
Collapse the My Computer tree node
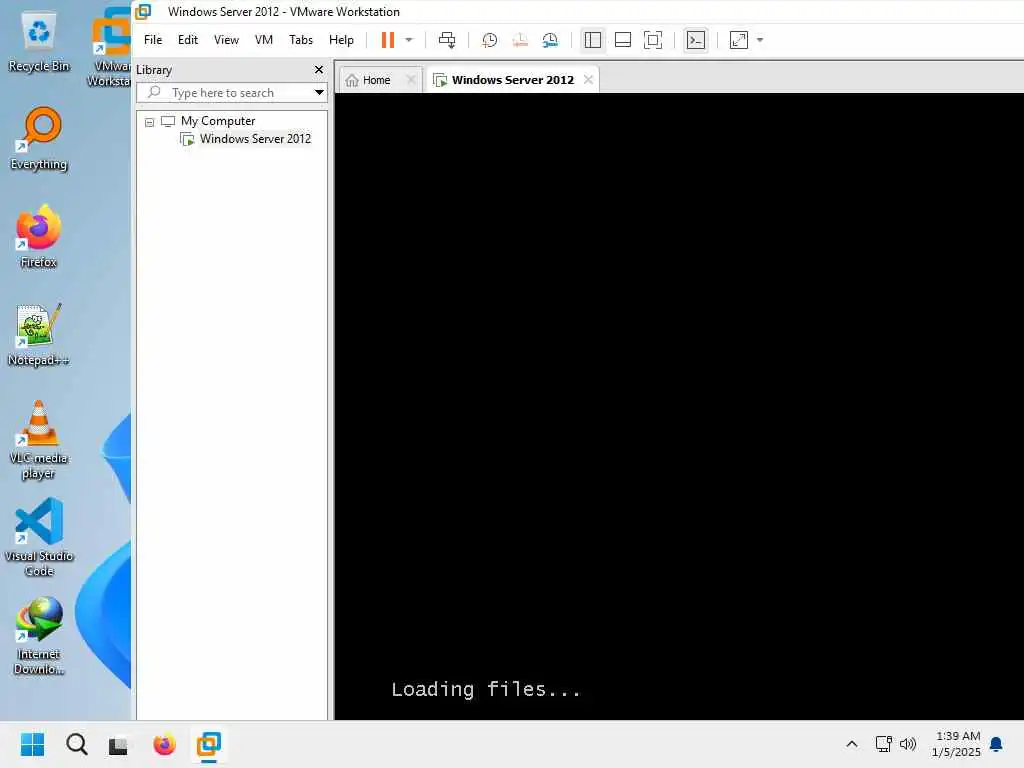click(x=150, y=122)
